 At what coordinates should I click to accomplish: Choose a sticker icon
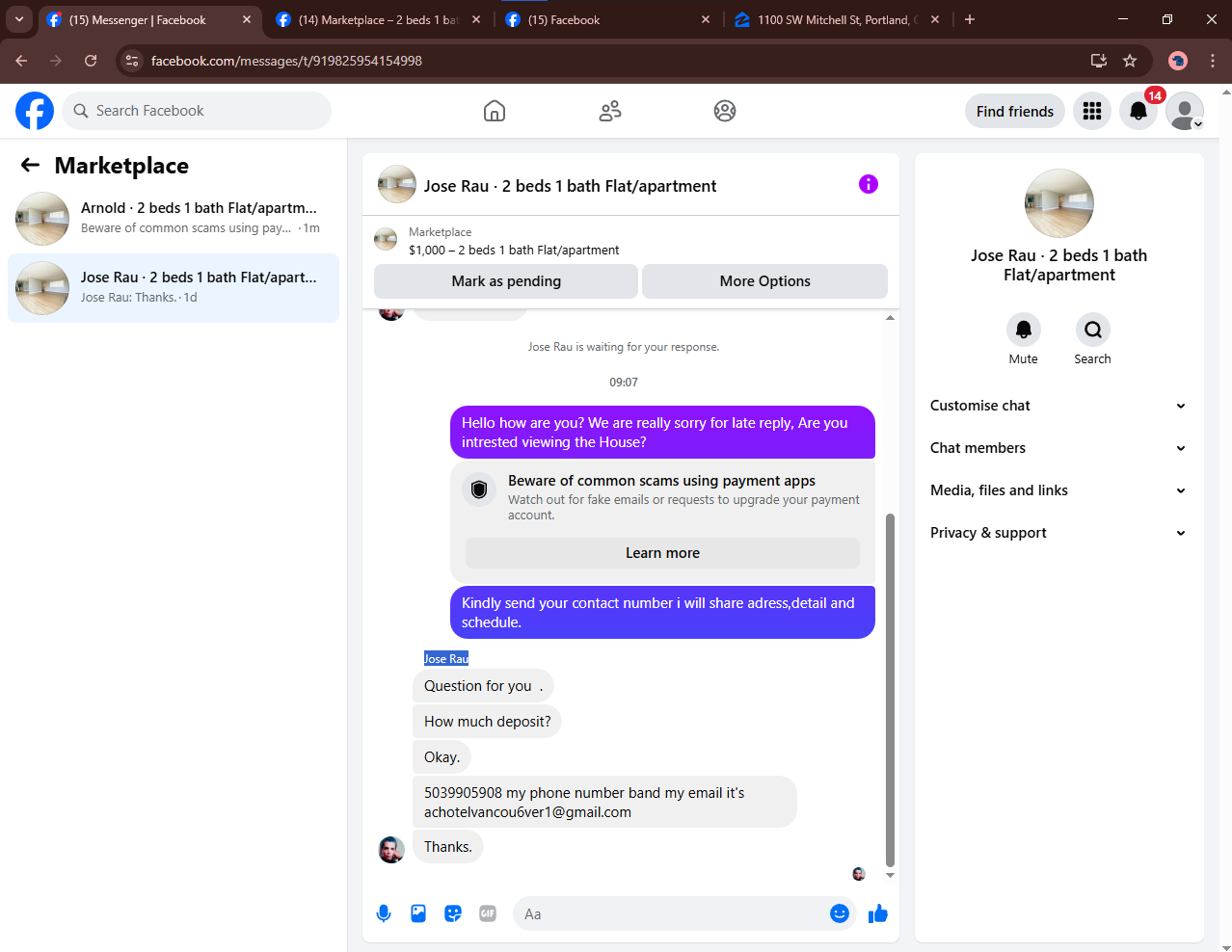click(x=453, y=913)
